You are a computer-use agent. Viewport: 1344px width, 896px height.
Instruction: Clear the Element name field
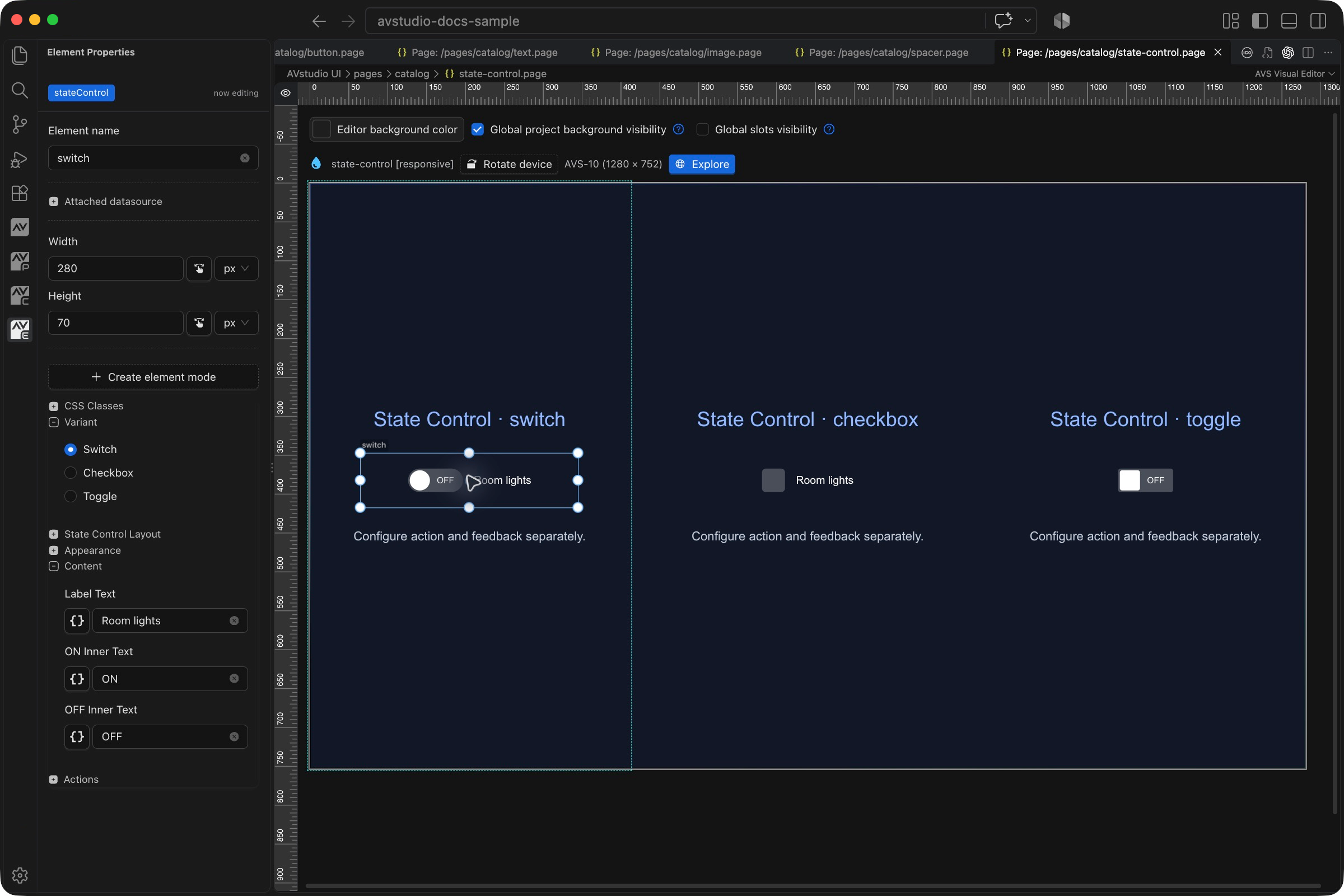tap(245, 158)
